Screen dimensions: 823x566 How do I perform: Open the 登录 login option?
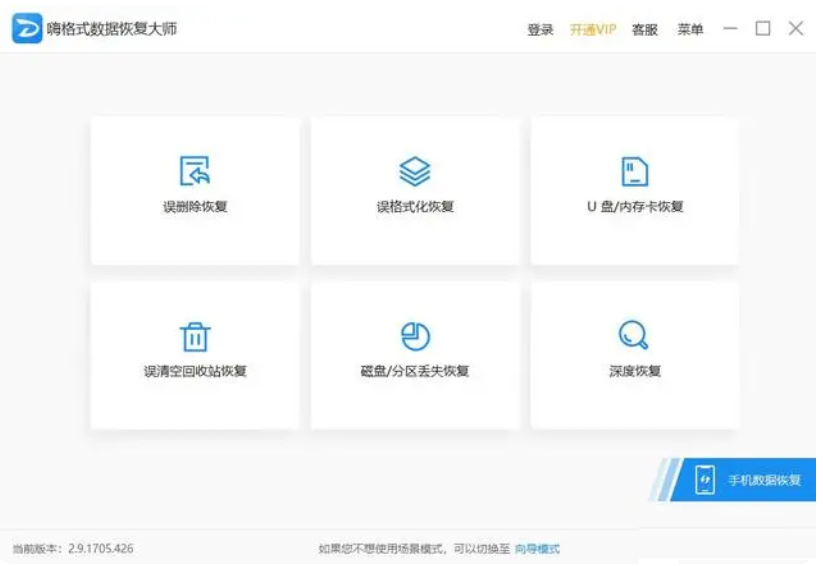click(540, 30)
